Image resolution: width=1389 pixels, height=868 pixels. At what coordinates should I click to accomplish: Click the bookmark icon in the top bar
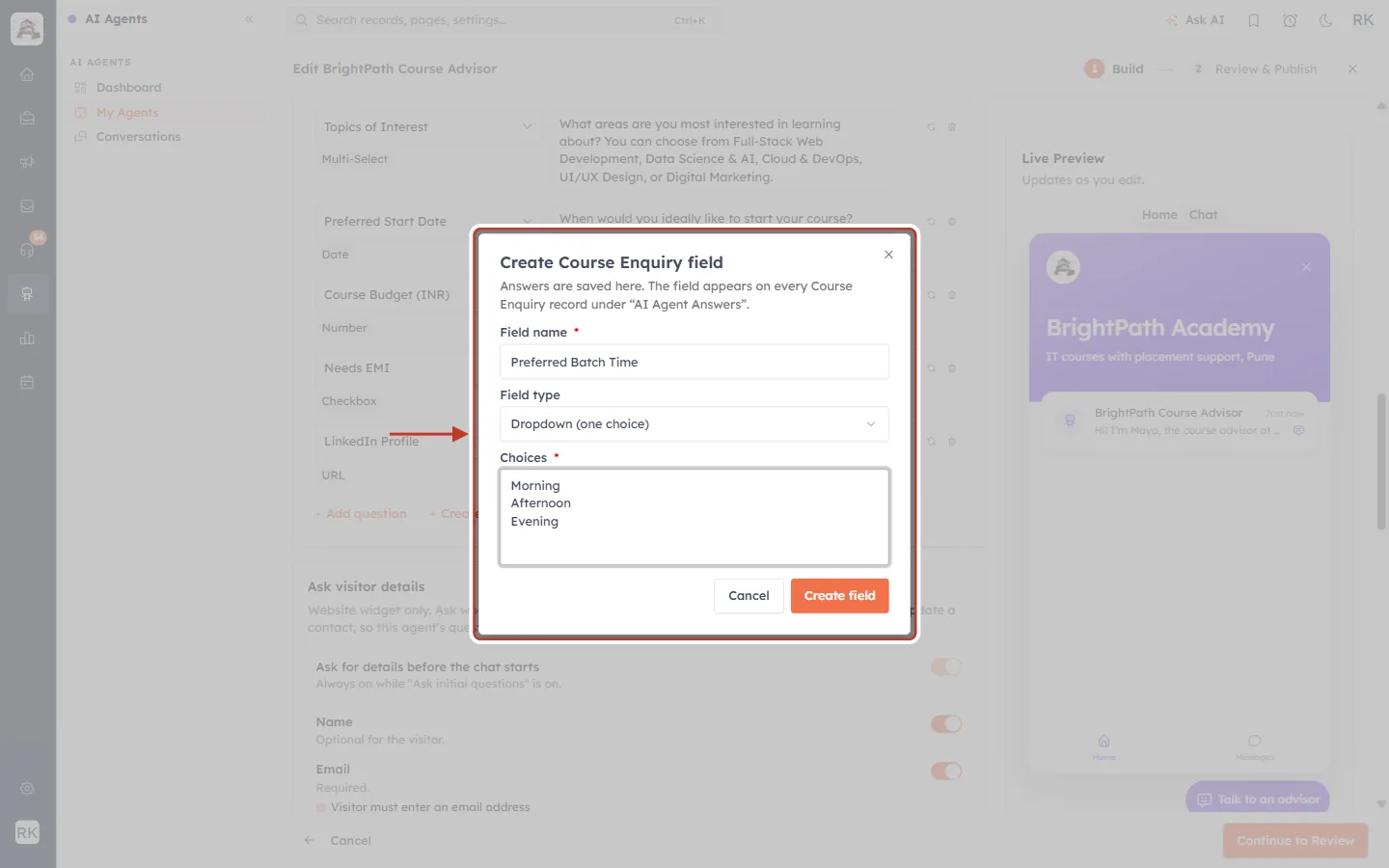click(x=1253, y=20)
